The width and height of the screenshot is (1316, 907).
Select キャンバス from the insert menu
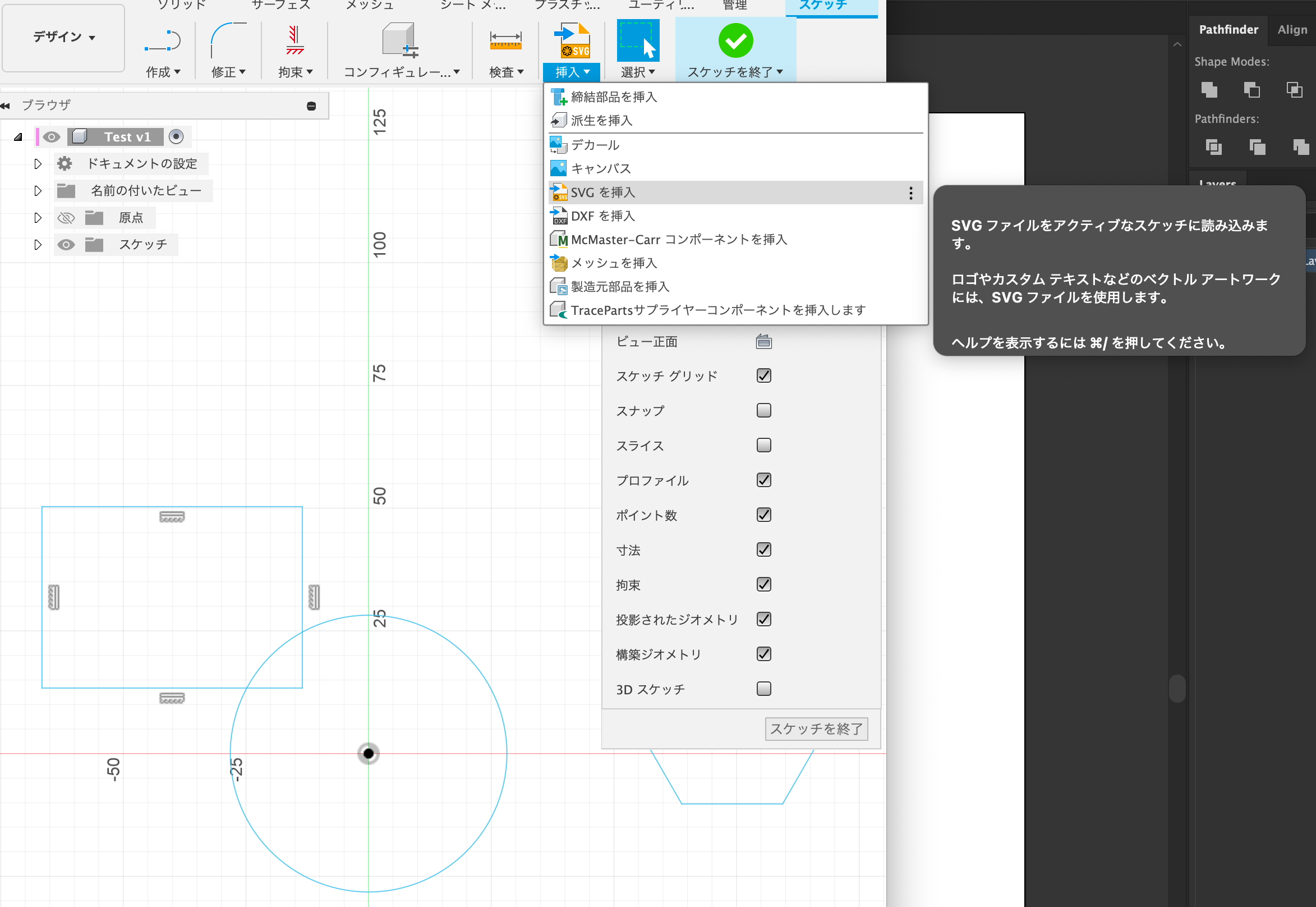point(600,169)
